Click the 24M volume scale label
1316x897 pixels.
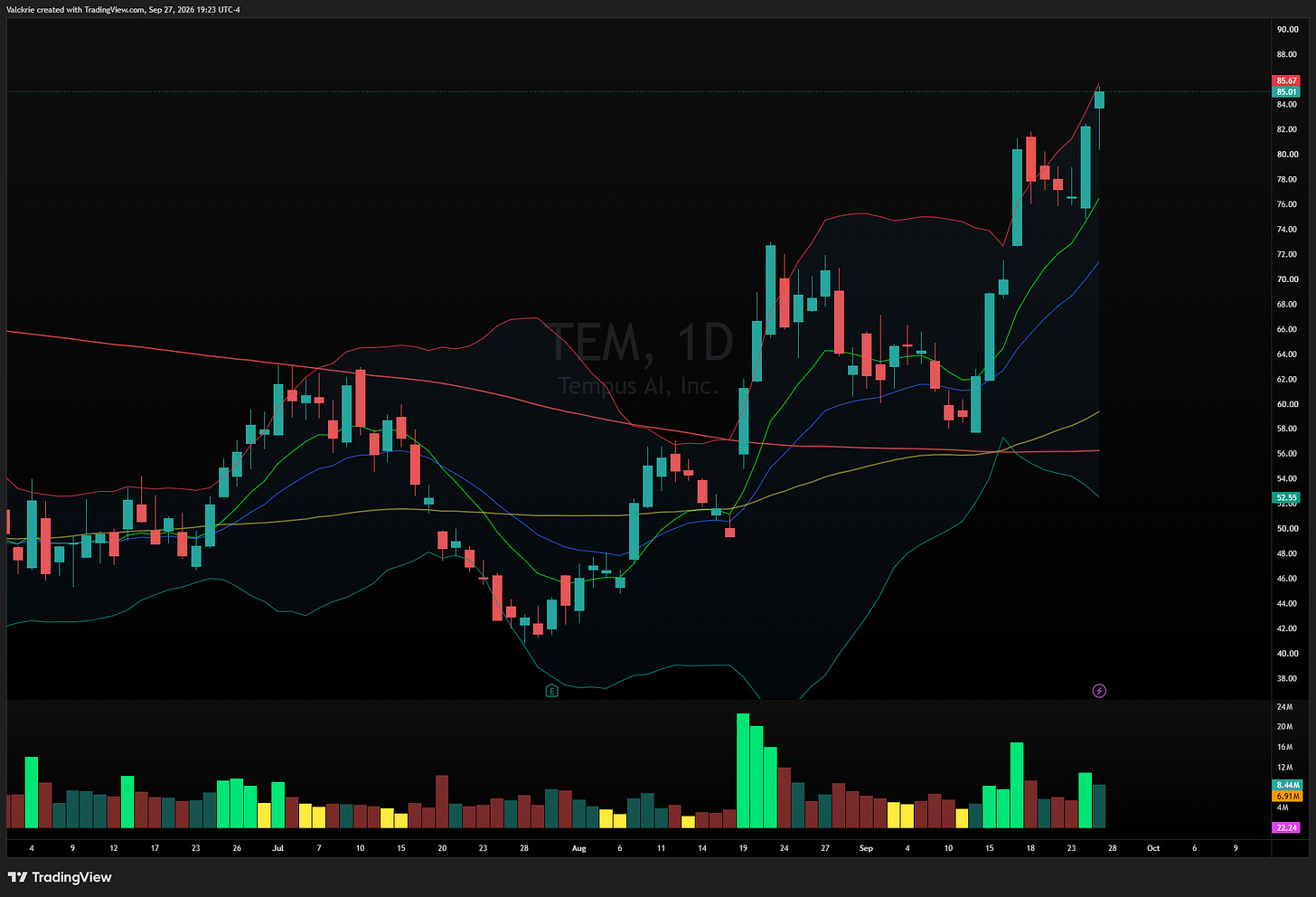point(1283,706)
